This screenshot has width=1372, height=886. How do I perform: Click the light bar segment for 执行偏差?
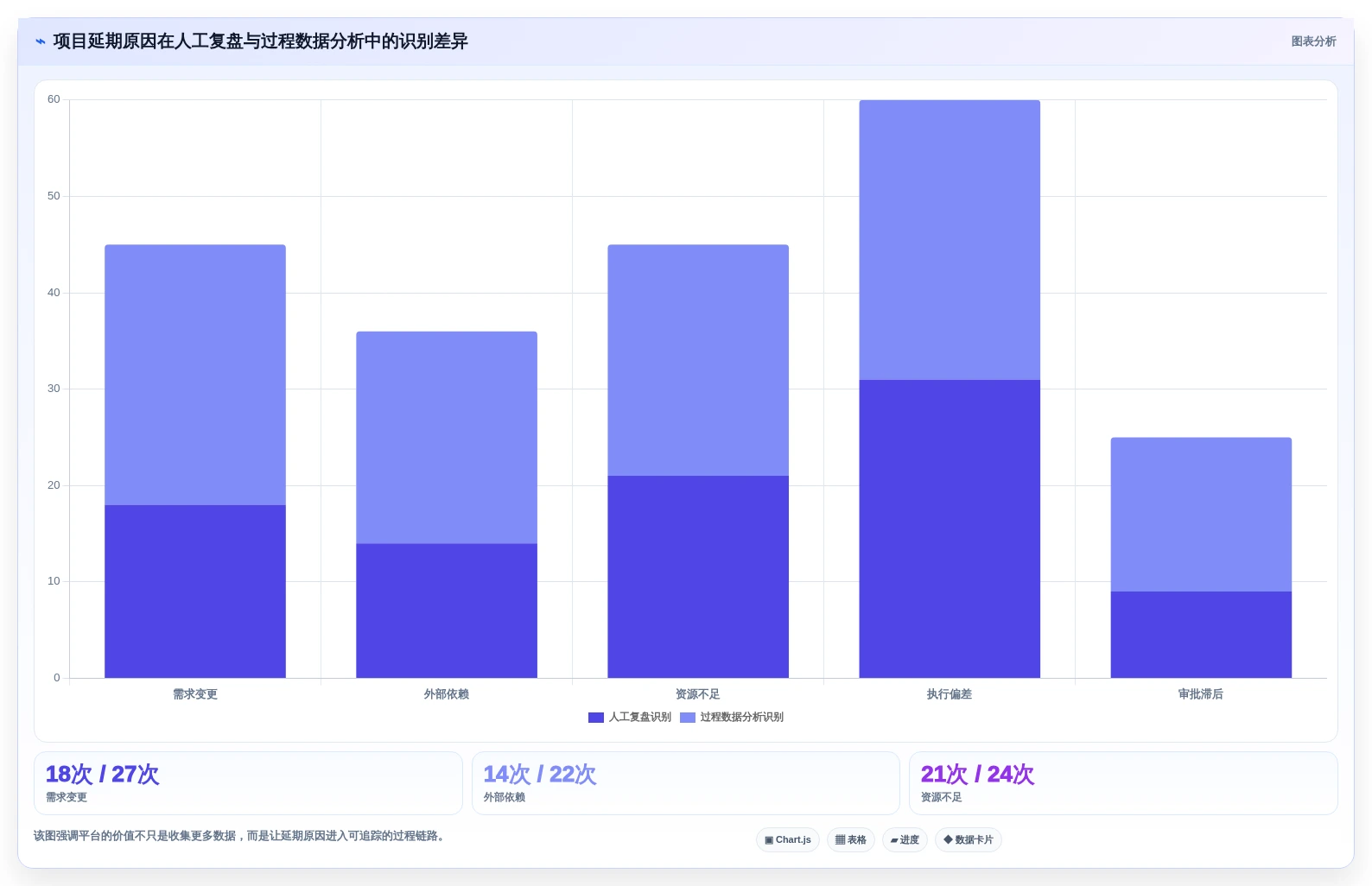coord(950,240)
